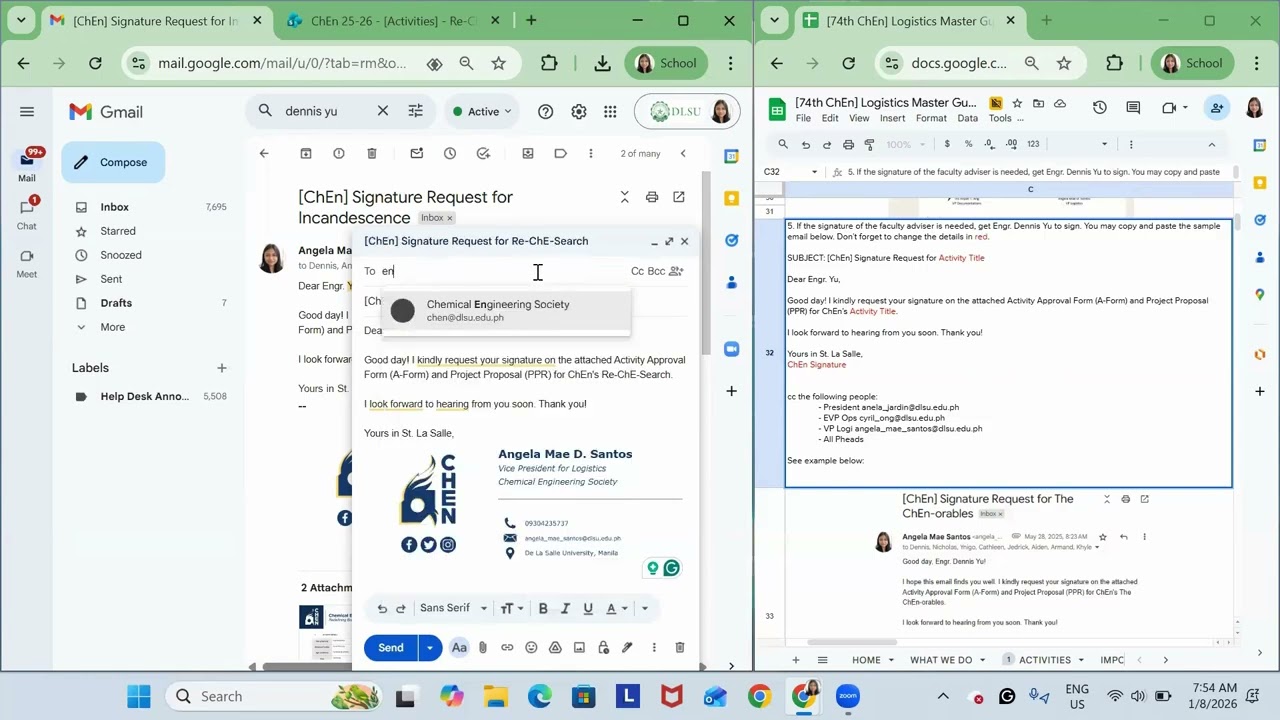The width and height of the screenshot is (1280, 720).
Task: Click the To recipients field
Action: (x=503, y=271)
